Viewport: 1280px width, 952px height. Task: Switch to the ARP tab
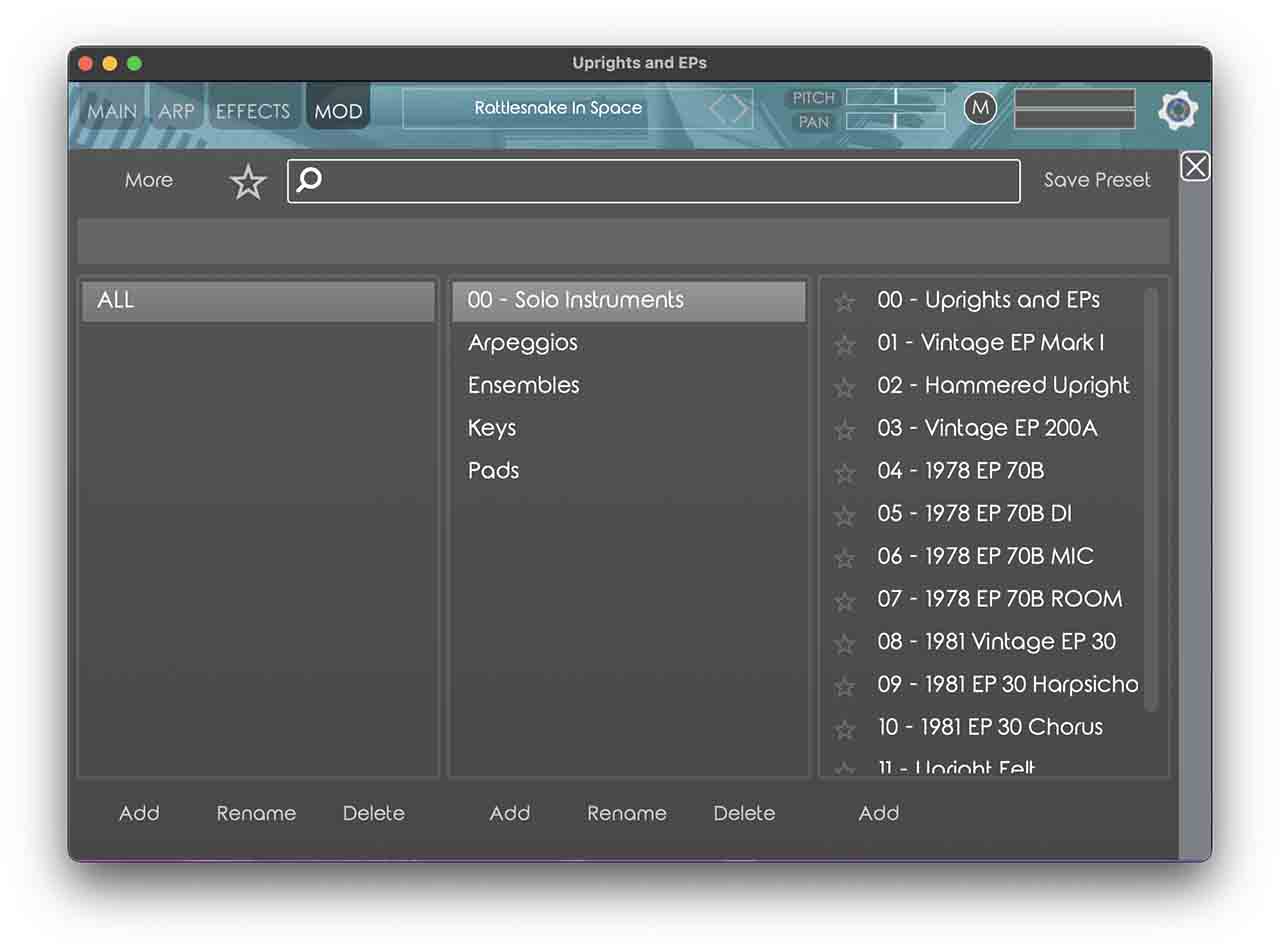[176, 111]
